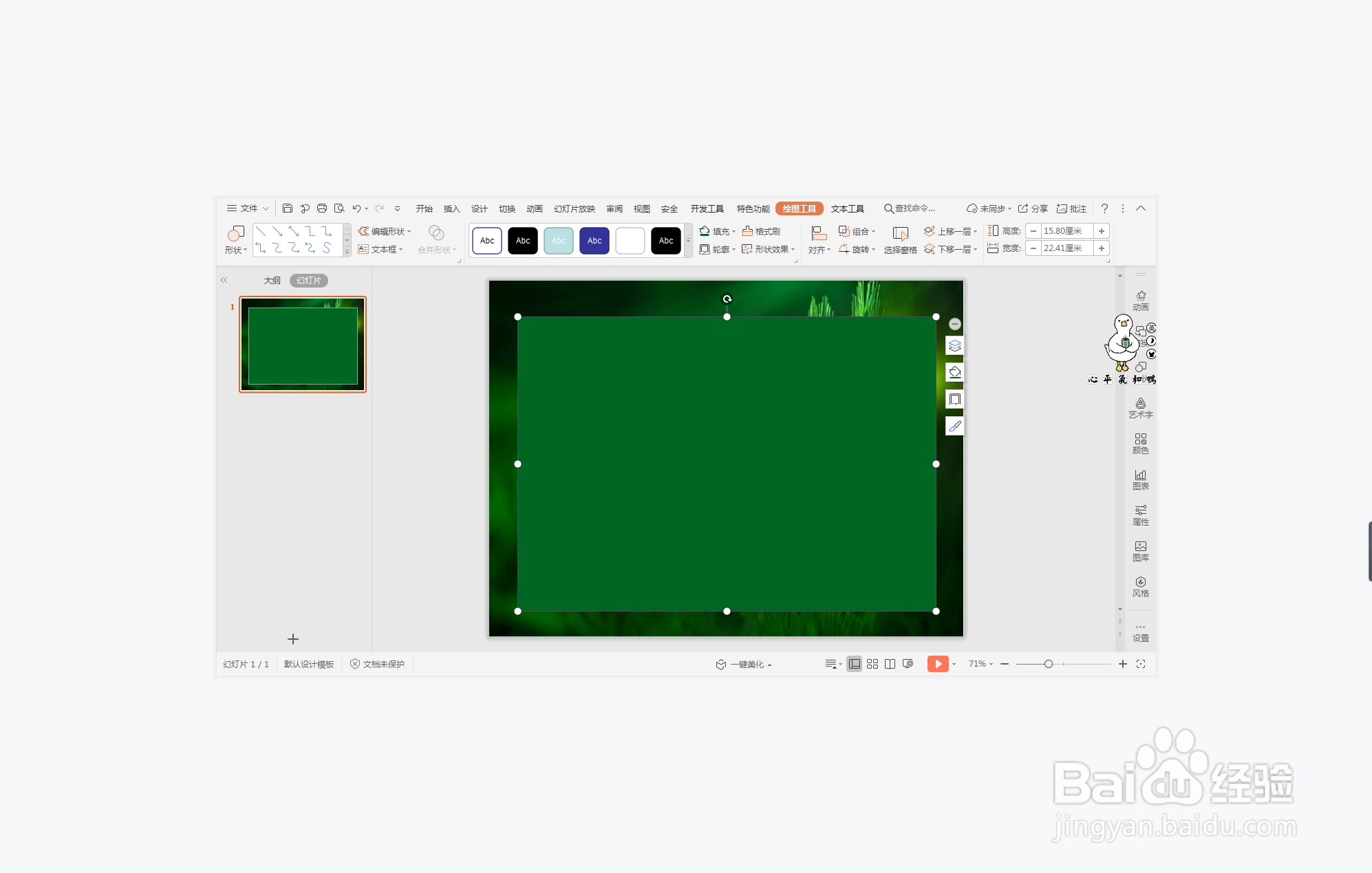Click 编辑形状 edit shape button

pyautogui.click(x=385, y=231)
